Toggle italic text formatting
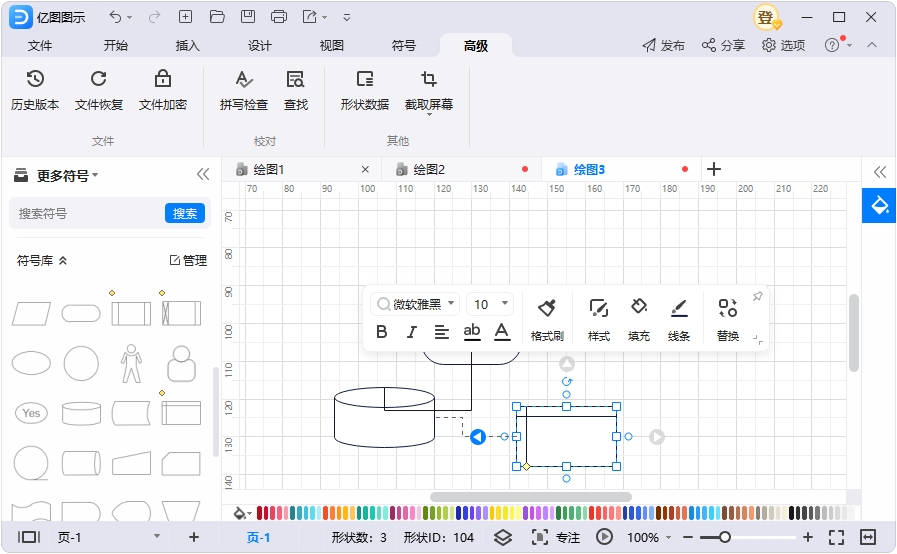Image resolution: width=897 pixels, height=554 pixels. (x=411, y=332)
